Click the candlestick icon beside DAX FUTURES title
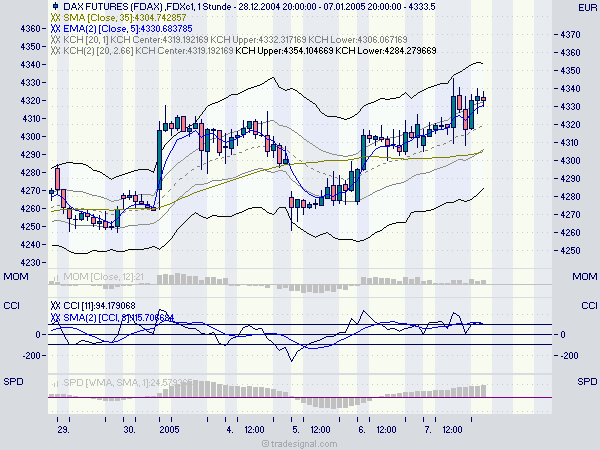600x450 pixels. [x=55, y=6]
